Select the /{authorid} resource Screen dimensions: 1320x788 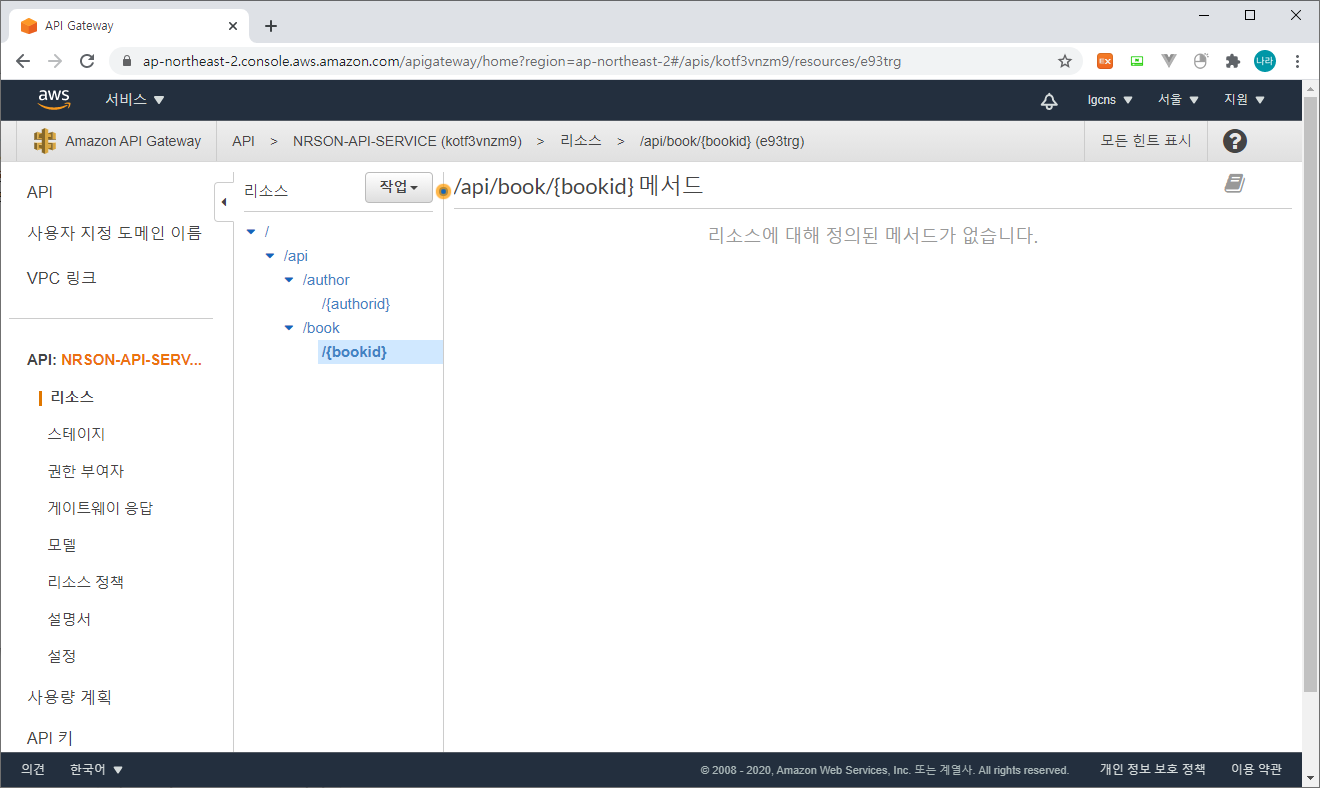coord(356,304)
